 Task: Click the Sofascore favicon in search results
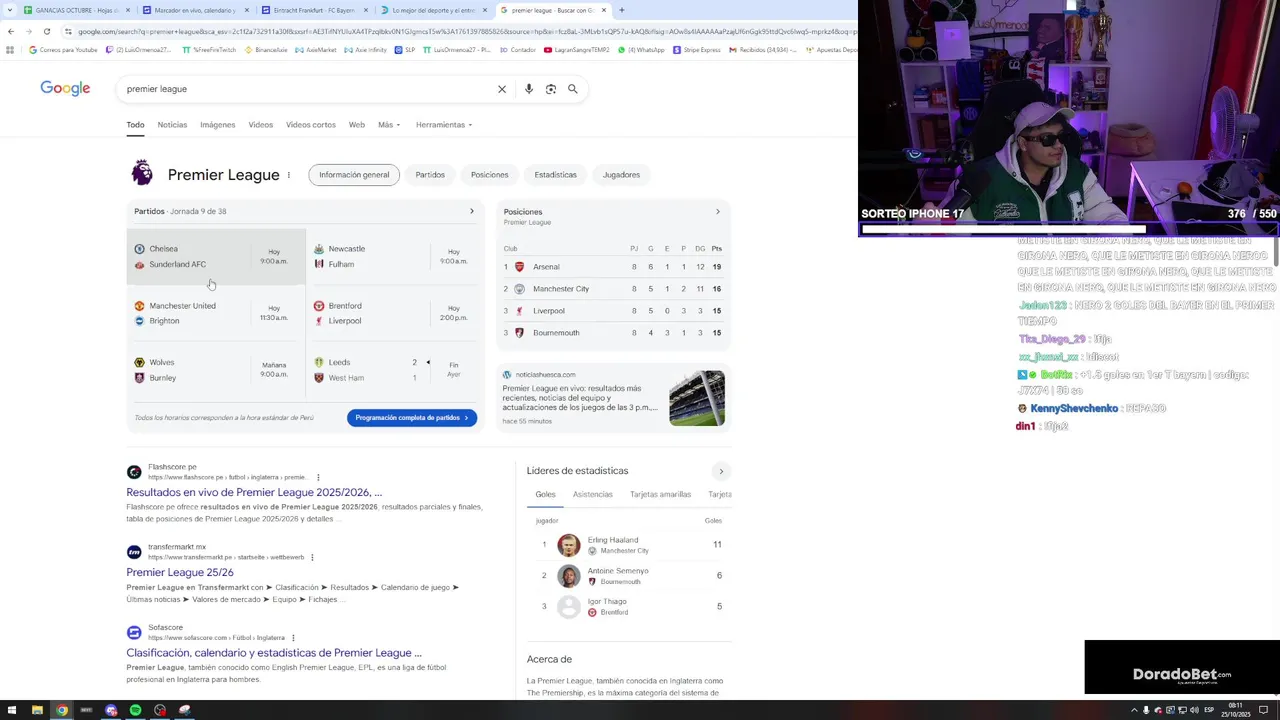tap(134, 632)
